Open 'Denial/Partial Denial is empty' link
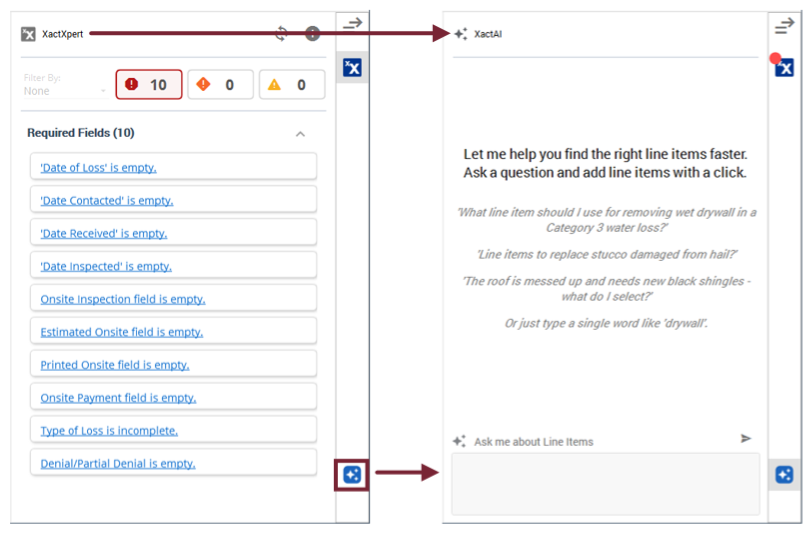The width and height of the screenshot is (811, 534). [x=118, y=464]
